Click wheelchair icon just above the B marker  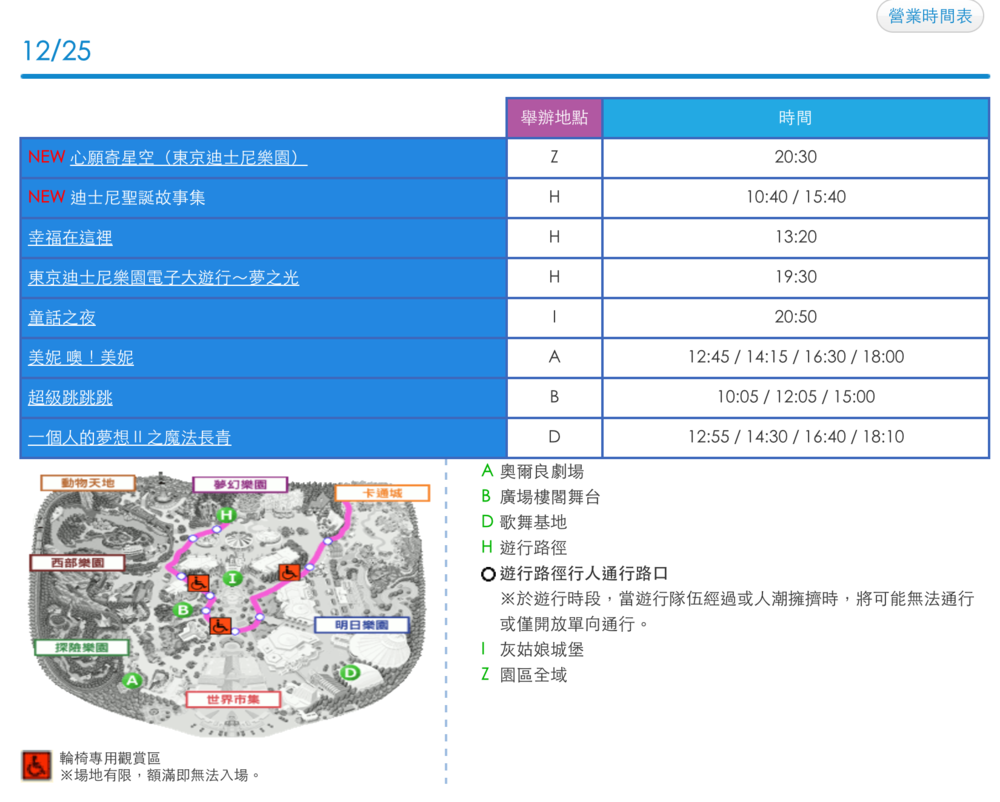point(199,582)
